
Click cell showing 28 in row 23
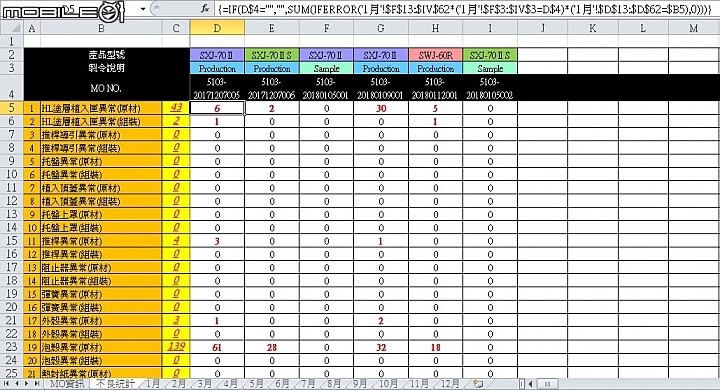[x=272, y=347]
